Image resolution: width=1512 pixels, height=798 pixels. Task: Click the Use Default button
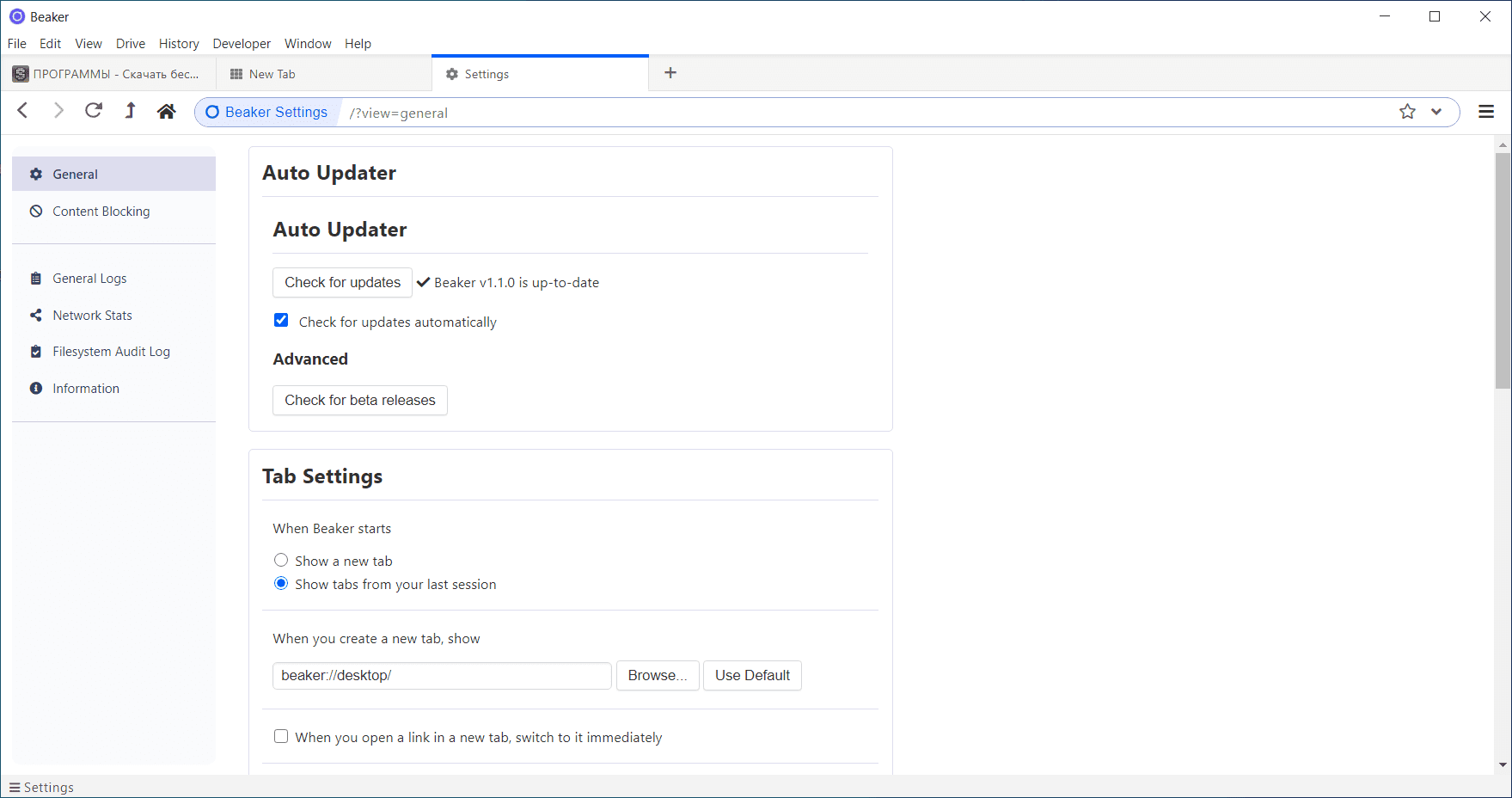(x=752, y=676)
